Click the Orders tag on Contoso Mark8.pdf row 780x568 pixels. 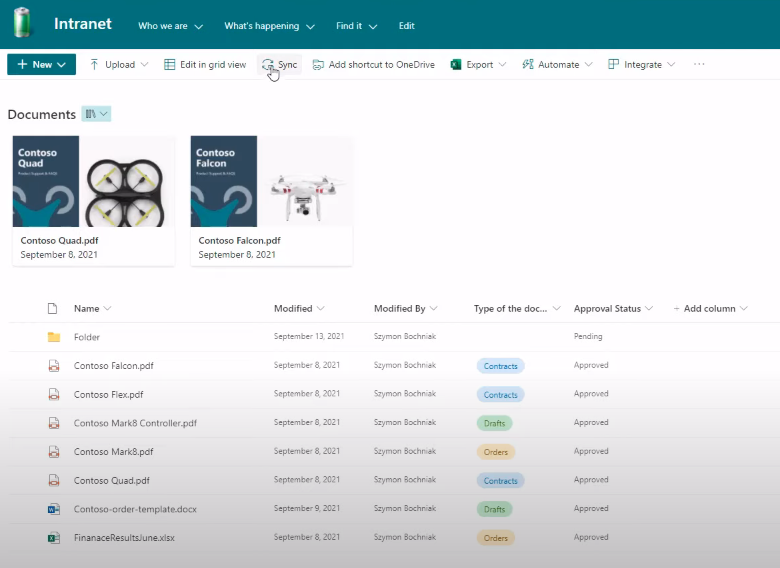click(x=496, y=452)
